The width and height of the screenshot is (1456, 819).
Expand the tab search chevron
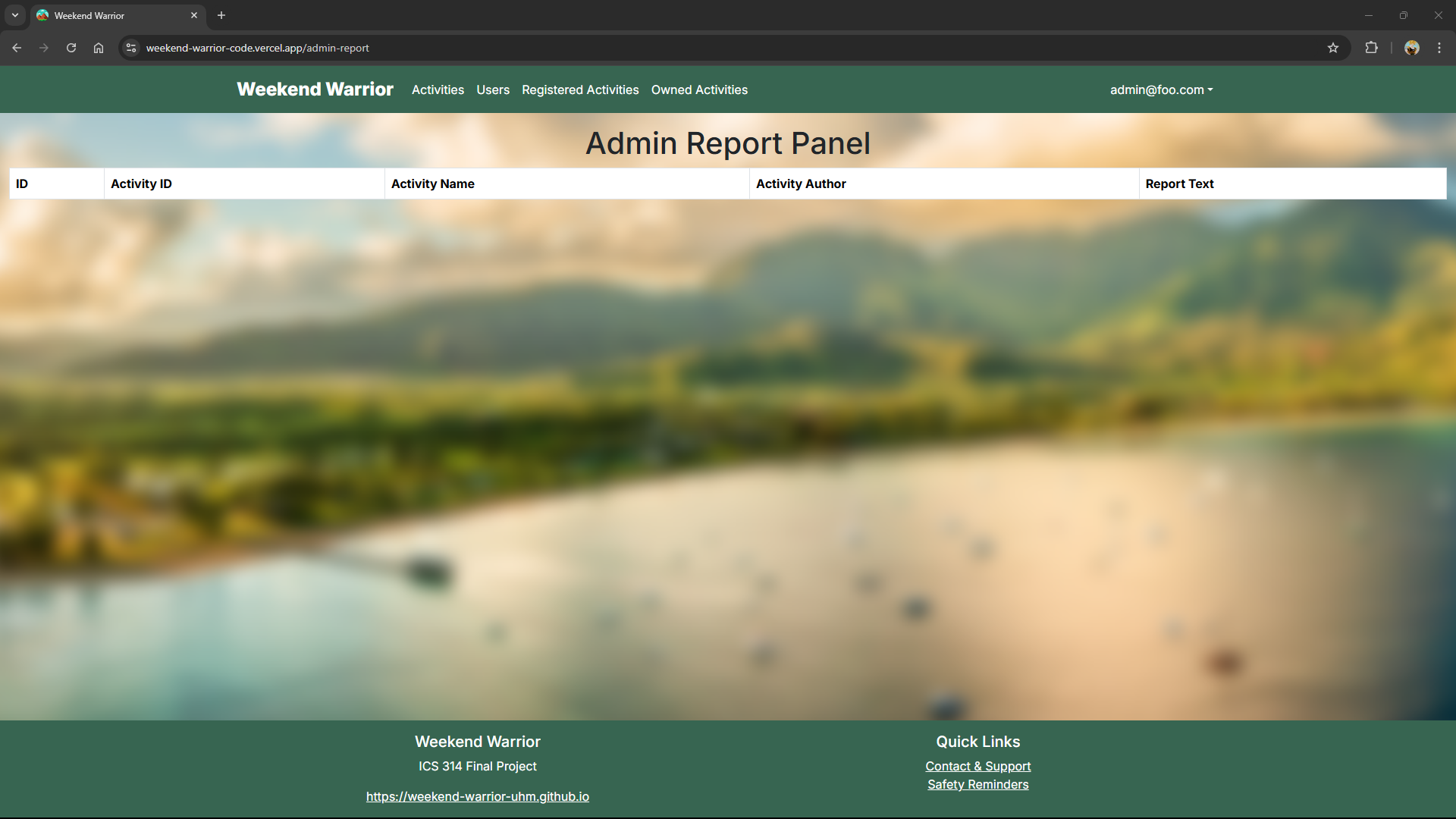click(14, 15)
